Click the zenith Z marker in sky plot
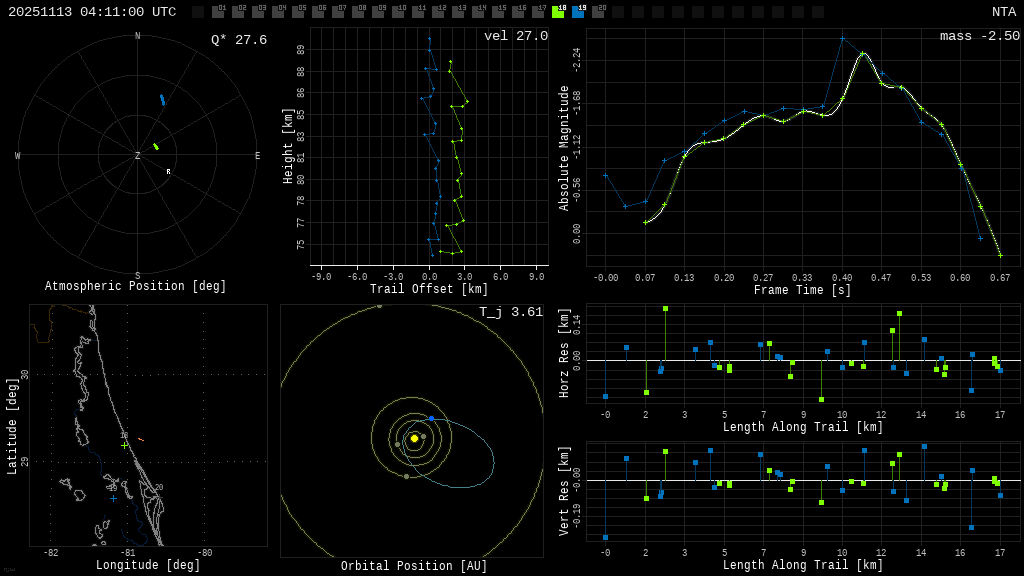 138,156
